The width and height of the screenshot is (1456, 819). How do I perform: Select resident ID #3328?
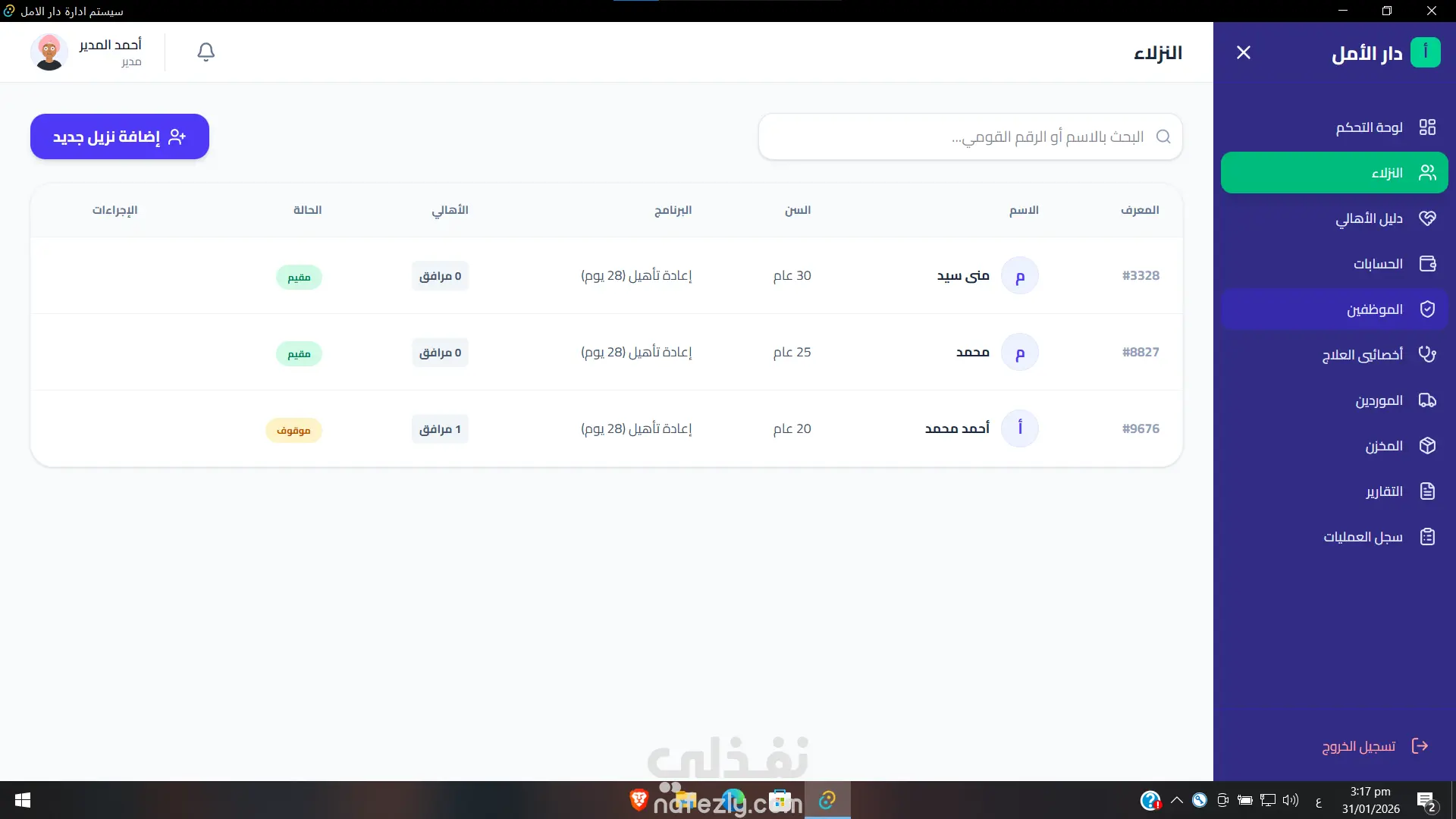tap(1141, 275)
